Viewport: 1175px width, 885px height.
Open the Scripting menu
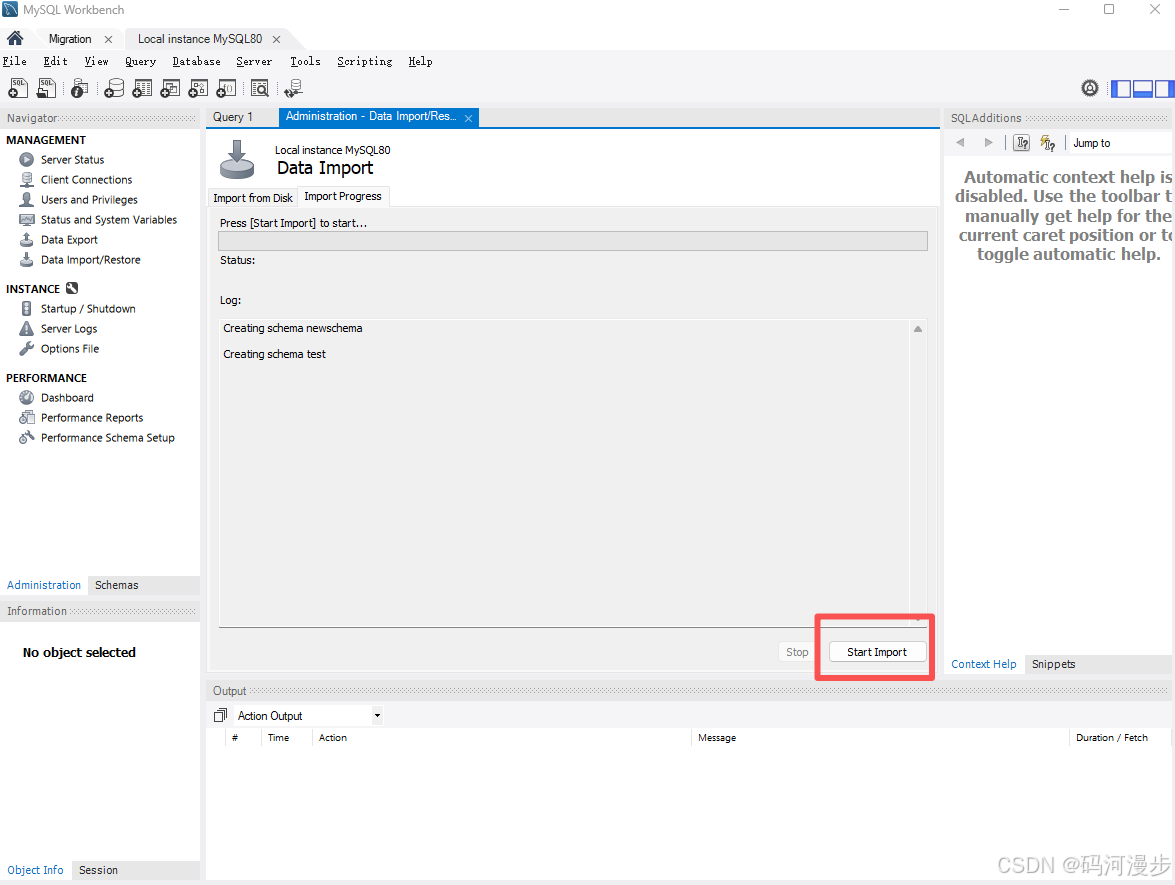[364, 61]
